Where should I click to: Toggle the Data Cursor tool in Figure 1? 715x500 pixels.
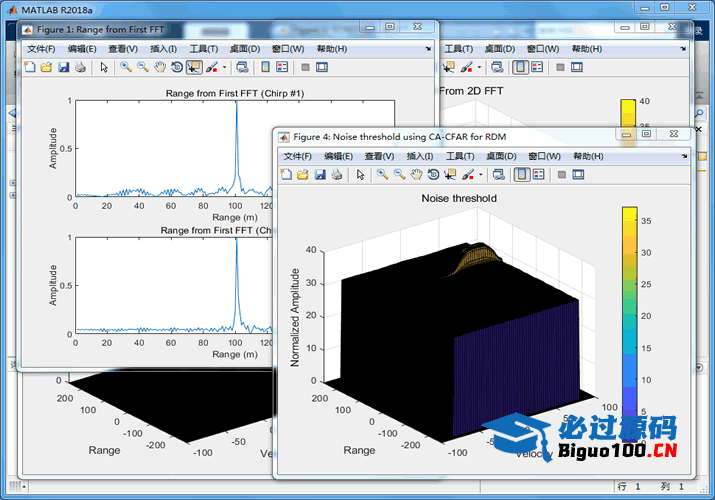194,67
